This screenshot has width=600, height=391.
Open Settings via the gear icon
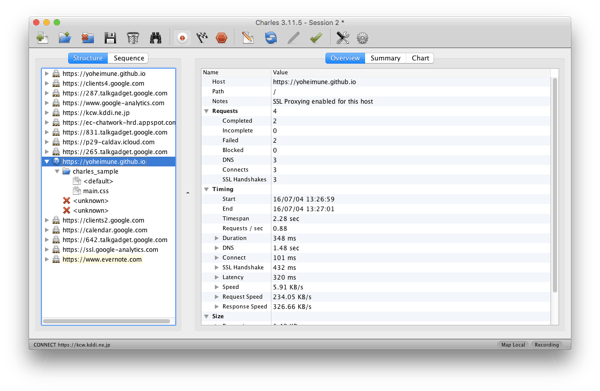point(362,38)
